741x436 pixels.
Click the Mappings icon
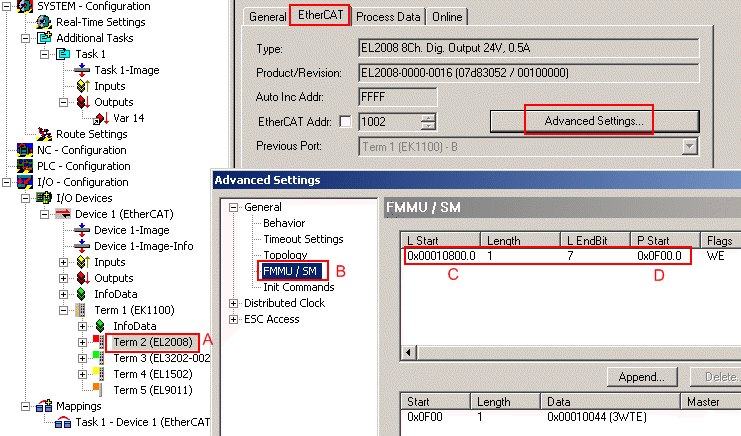tap(44, 406)
